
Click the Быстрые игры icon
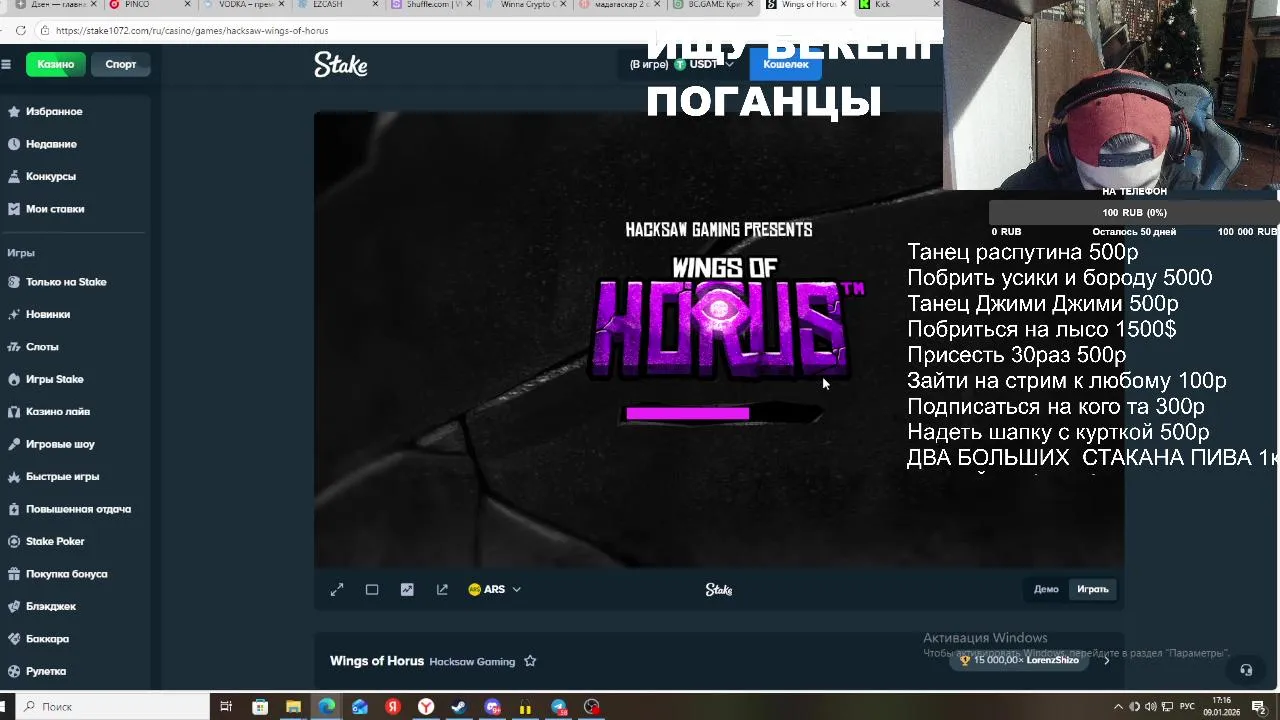(x=14, y=476)
